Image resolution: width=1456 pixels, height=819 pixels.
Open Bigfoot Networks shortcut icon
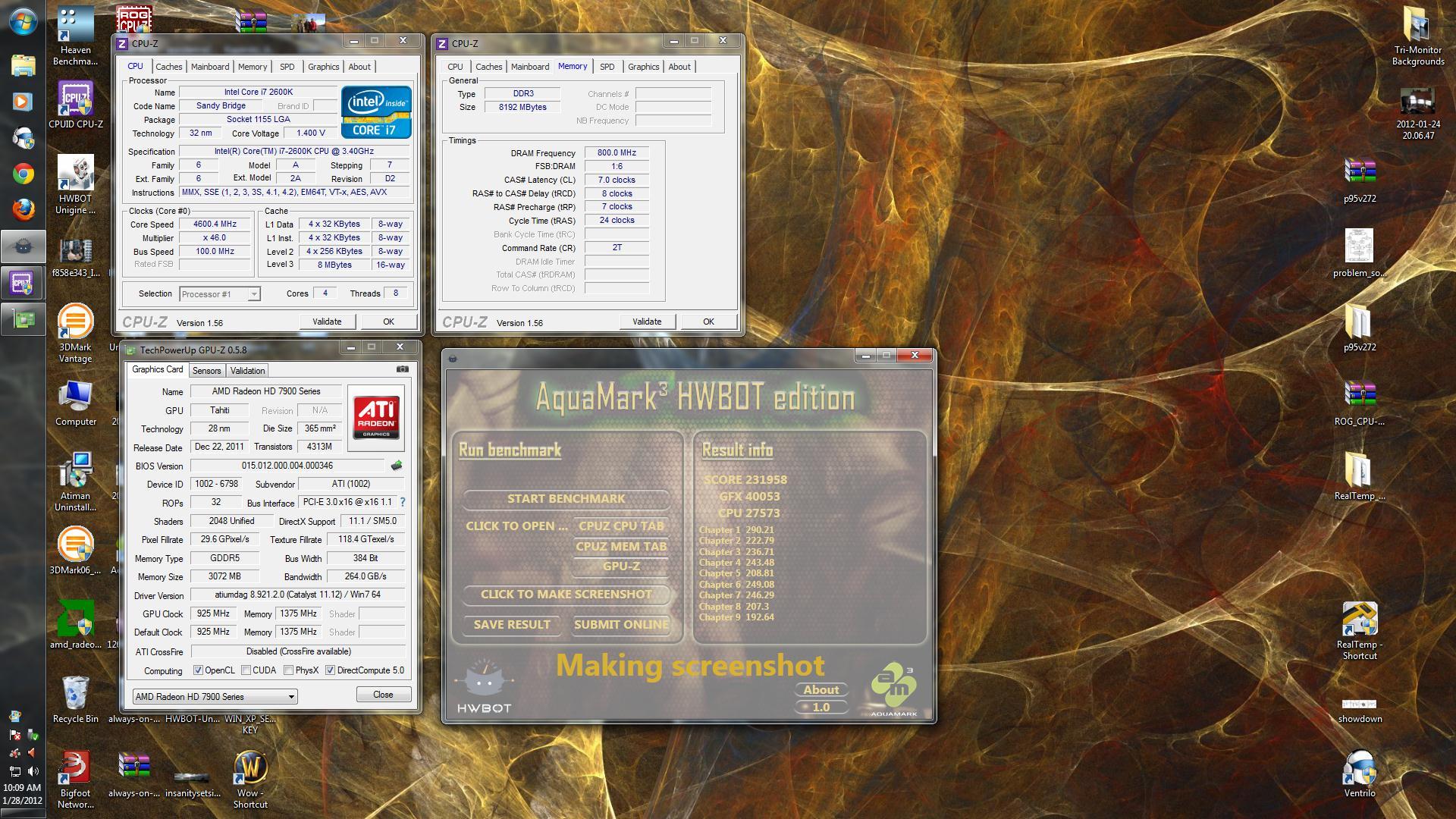click(75, 780)
